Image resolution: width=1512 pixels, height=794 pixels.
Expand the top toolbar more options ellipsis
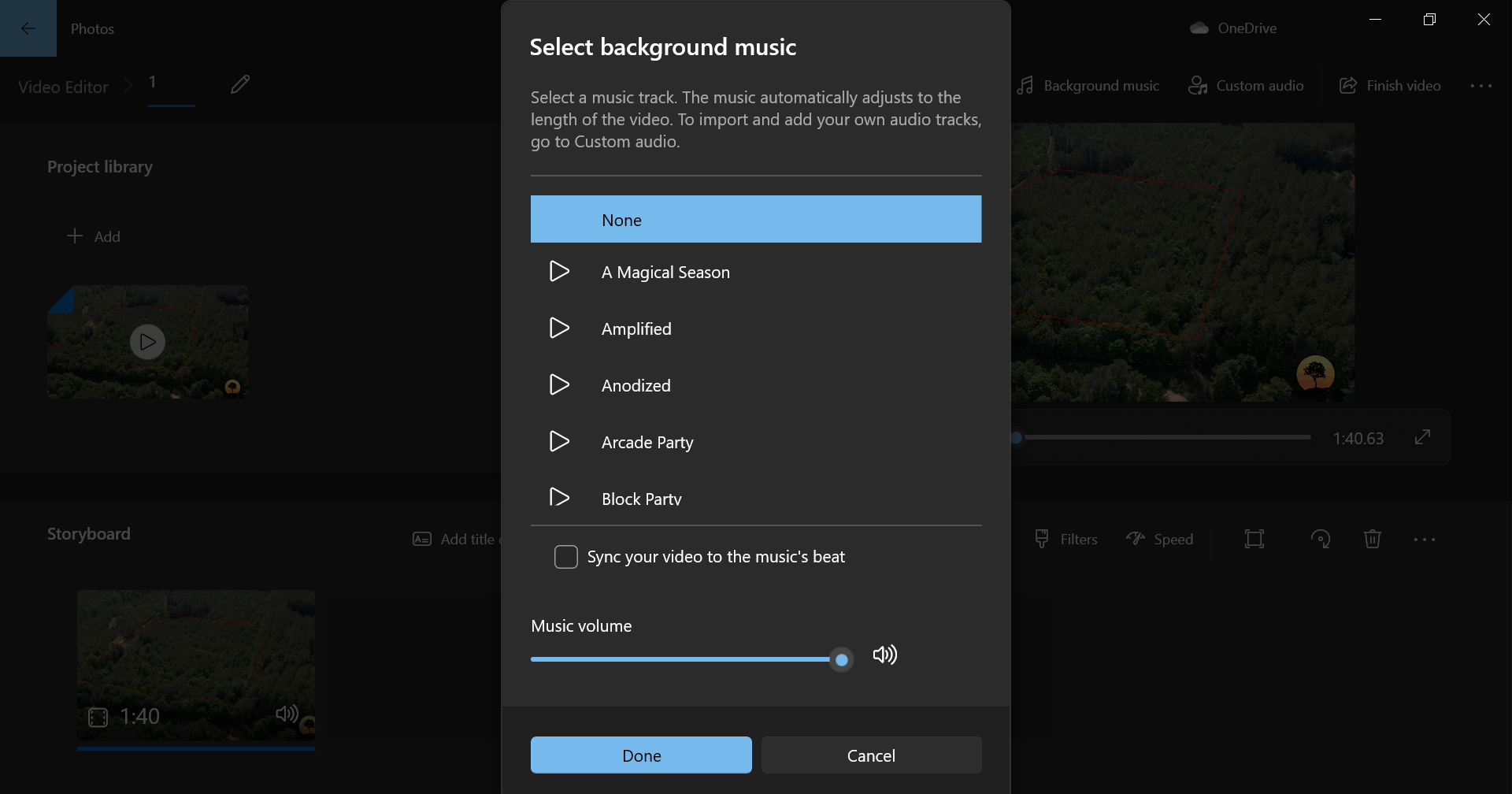click(x=1480, y=86)
